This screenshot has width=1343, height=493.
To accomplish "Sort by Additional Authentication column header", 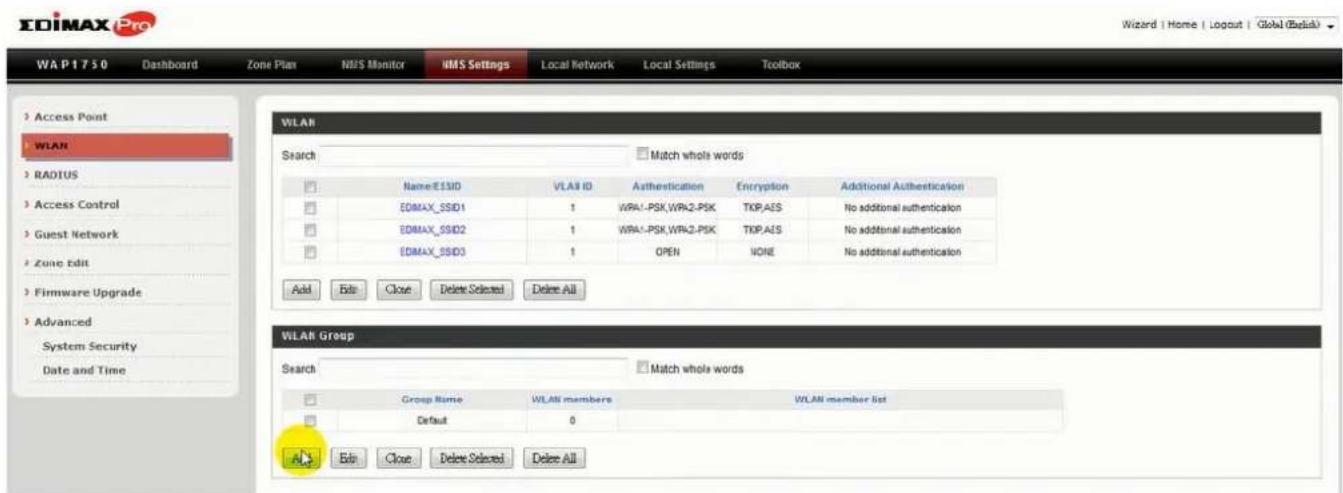I will click(903, 186).
